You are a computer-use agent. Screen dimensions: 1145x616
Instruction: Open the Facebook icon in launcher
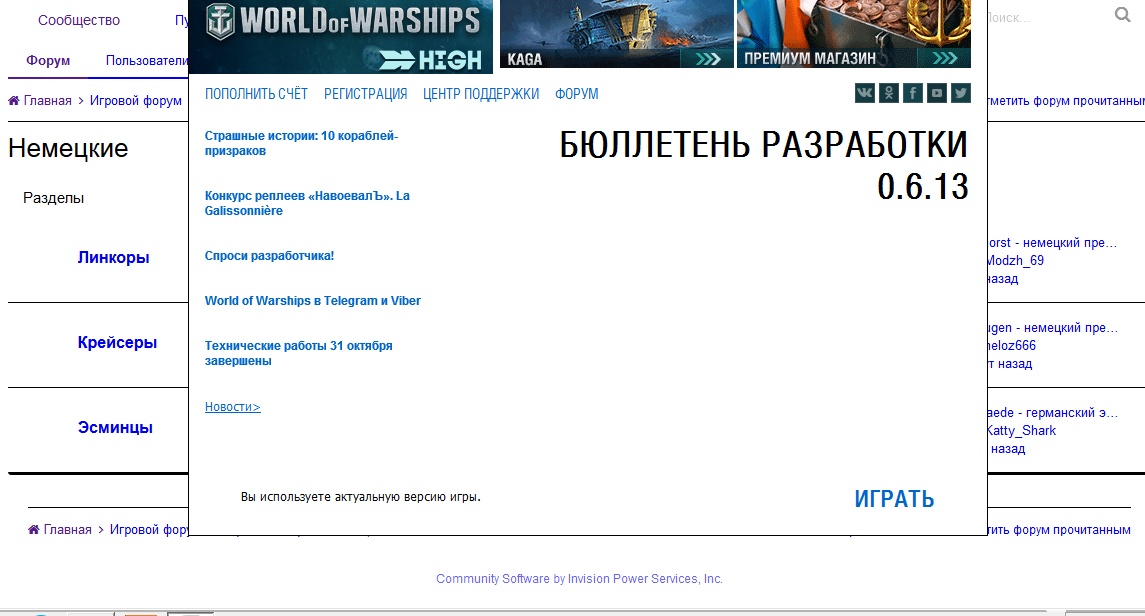913,93
